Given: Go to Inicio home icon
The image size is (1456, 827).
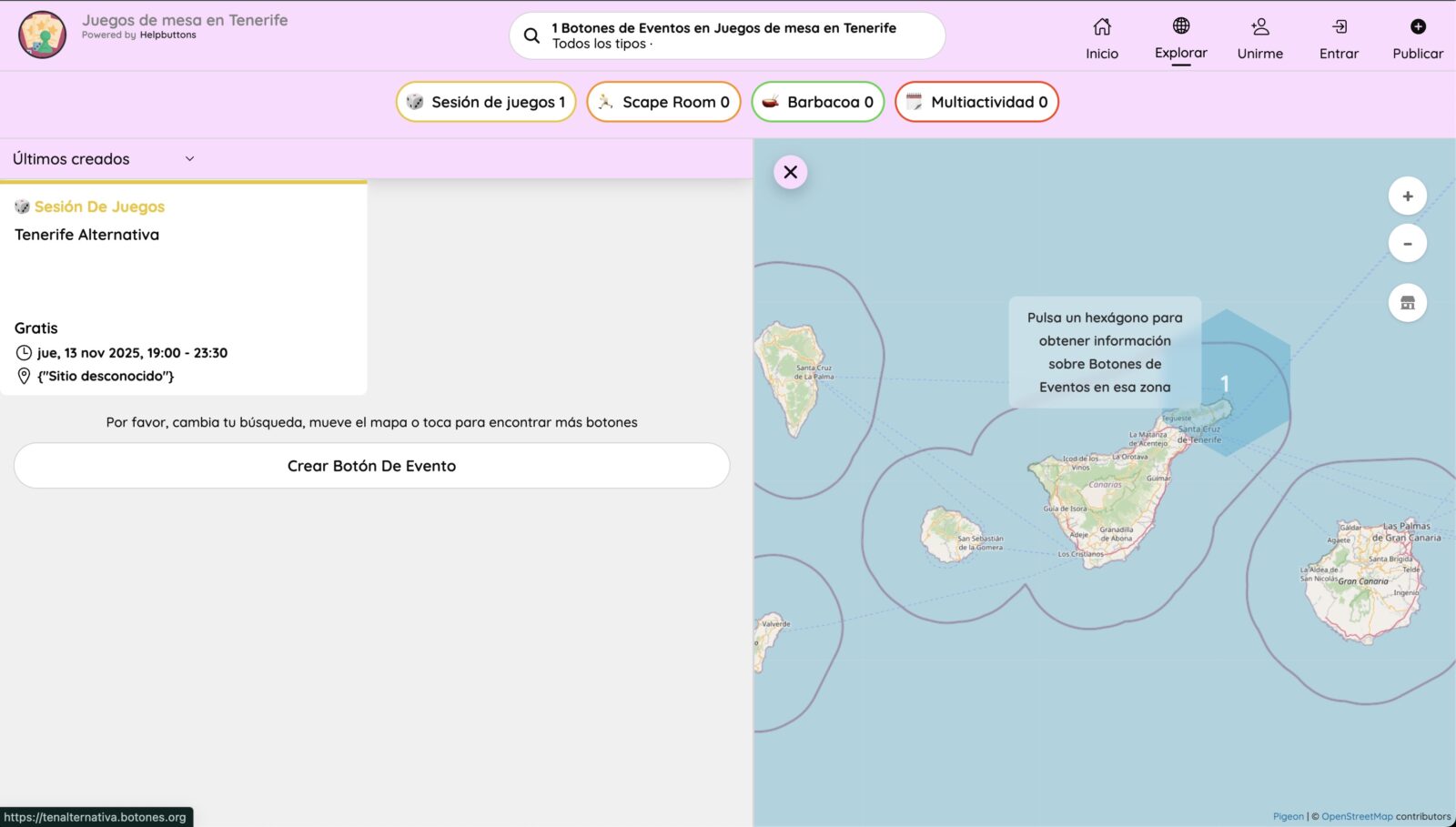Looking at the screenshot, I should 1101,27.
